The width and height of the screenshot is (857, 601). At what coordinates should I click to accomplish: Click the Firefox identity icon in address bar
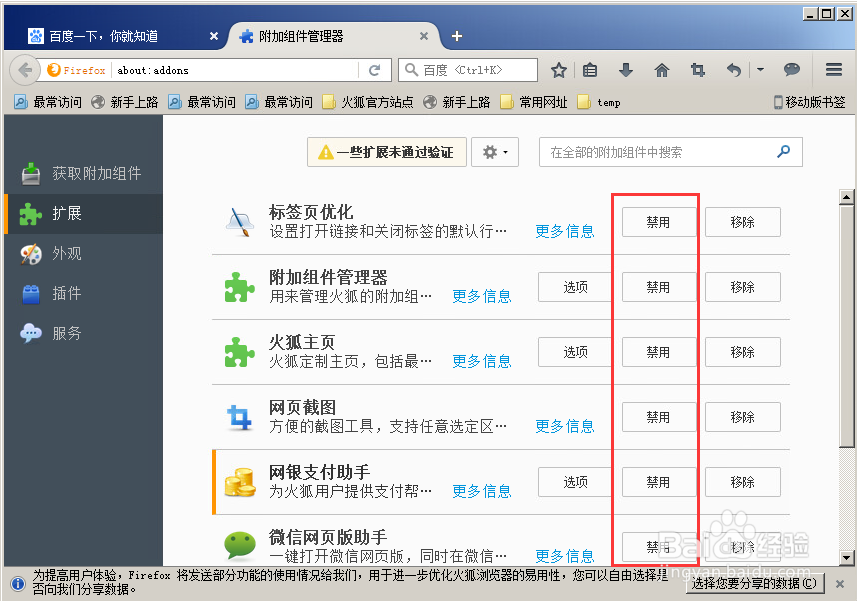point(77,70)
